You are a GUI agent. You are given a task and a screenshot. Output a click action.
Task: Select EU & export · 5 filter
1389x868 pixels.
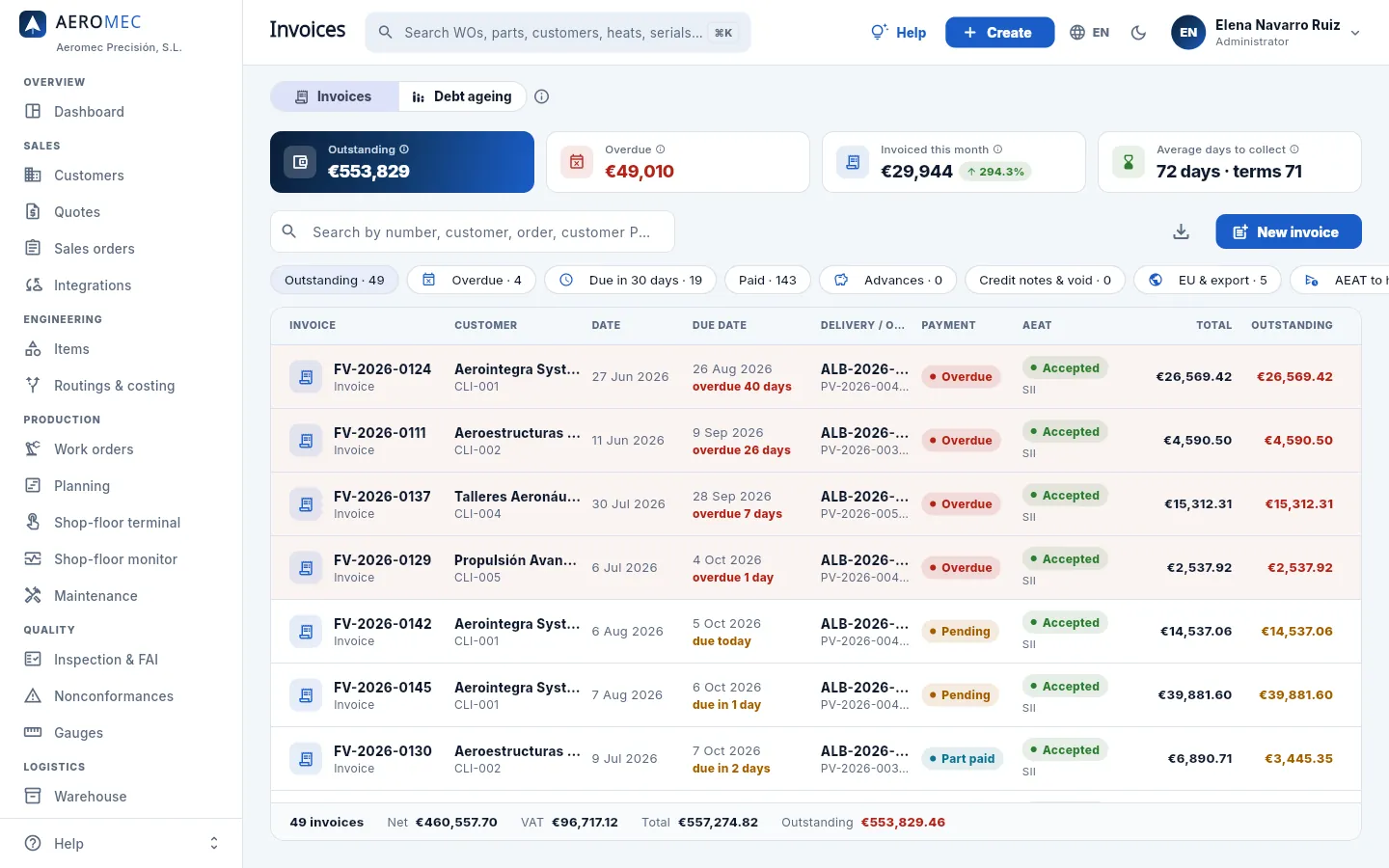click(x=1208, y=280)
